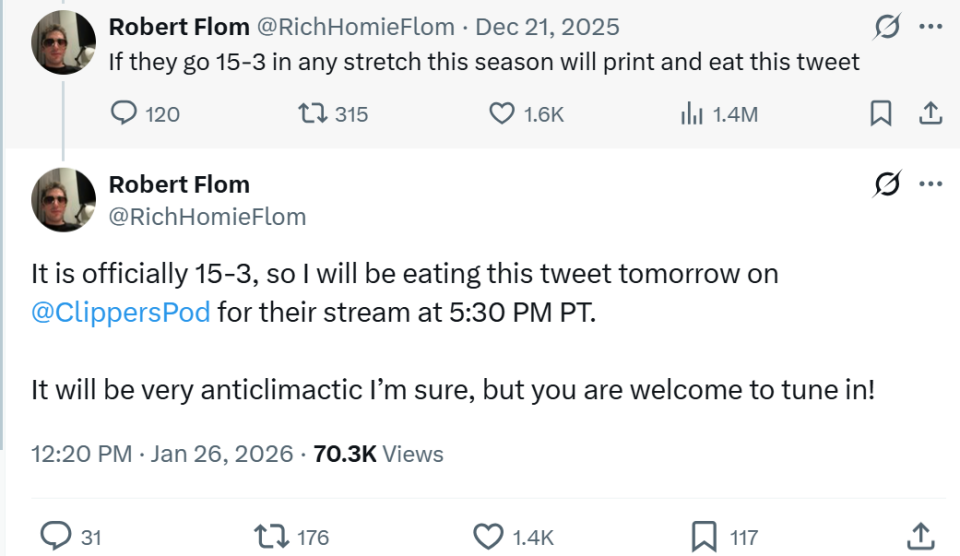
Task: Bookmark the Dec 21 tweet
Action: tap(880, 114)
